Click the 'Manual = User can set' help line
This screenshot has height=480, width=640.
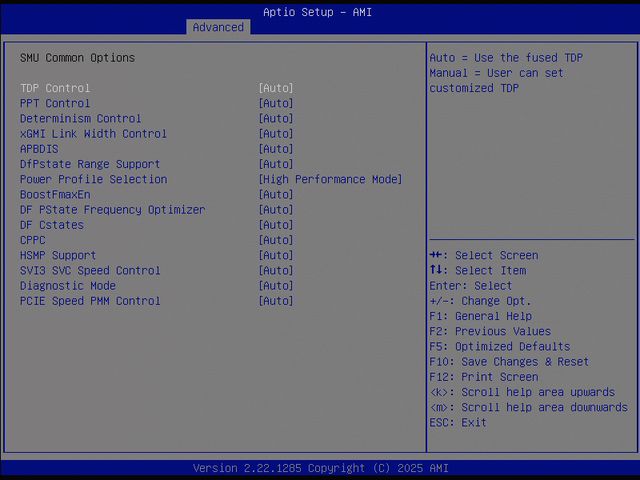(x=496, y=73)
